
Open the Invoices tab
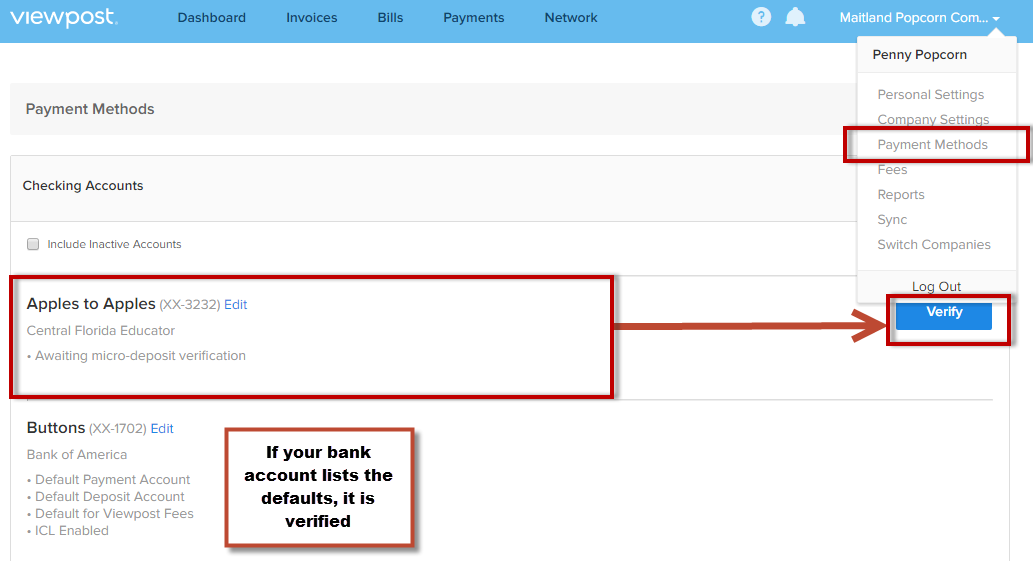pos(312,18)
